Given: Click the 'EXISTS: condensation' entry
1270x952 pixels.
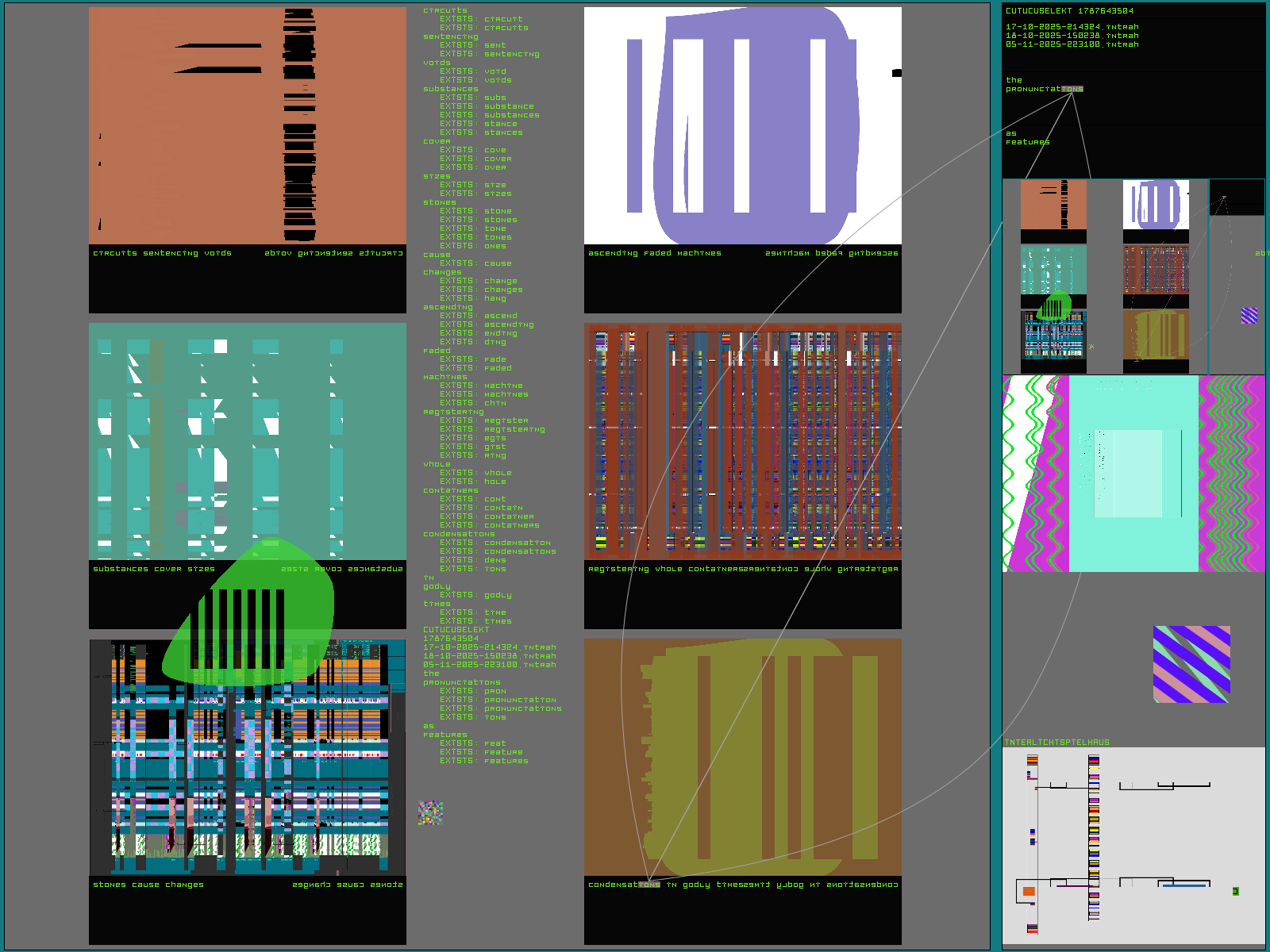Looking at the screenshot, I should point(495,543).
